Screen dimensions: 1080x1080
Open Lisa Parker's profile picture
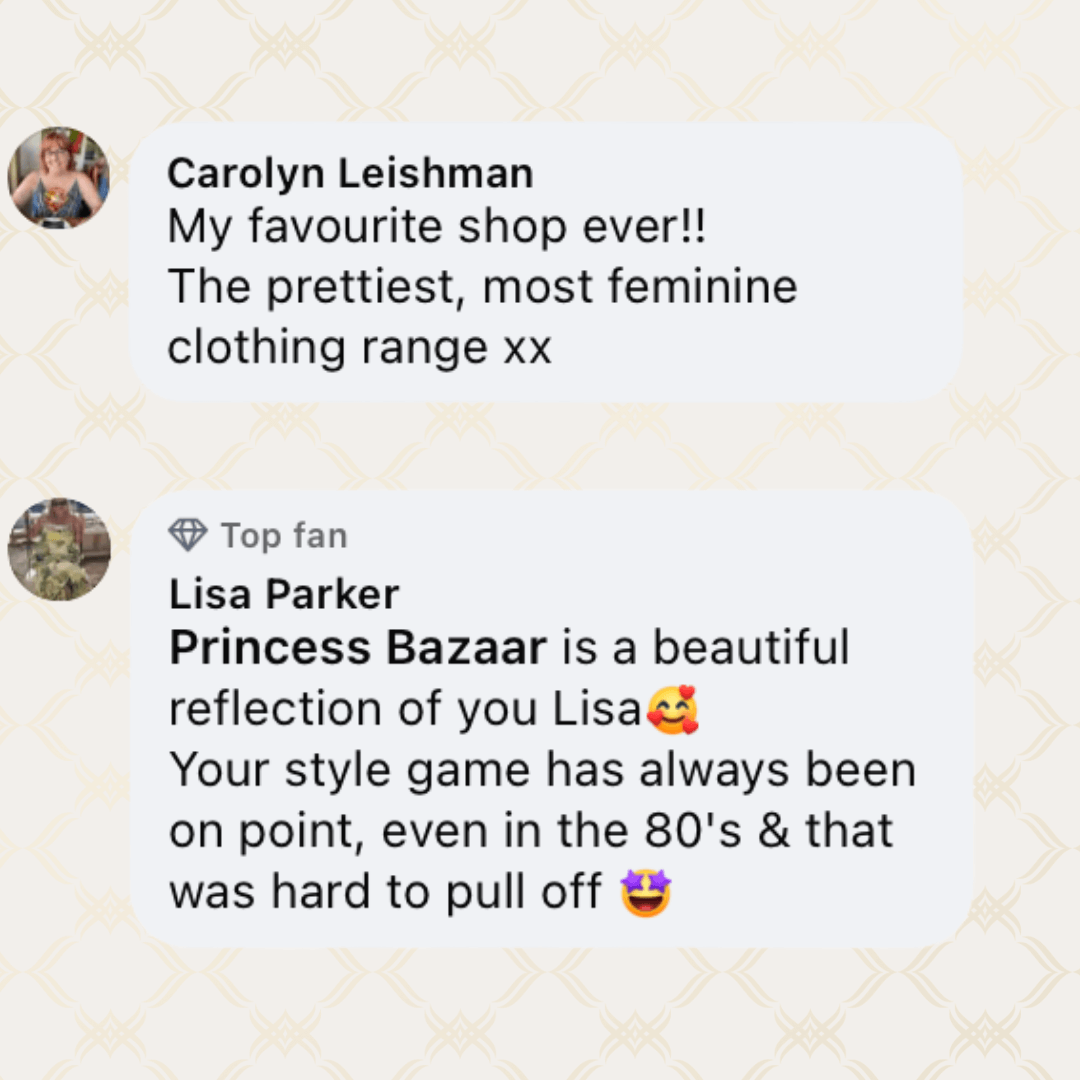tap(59, 549)
